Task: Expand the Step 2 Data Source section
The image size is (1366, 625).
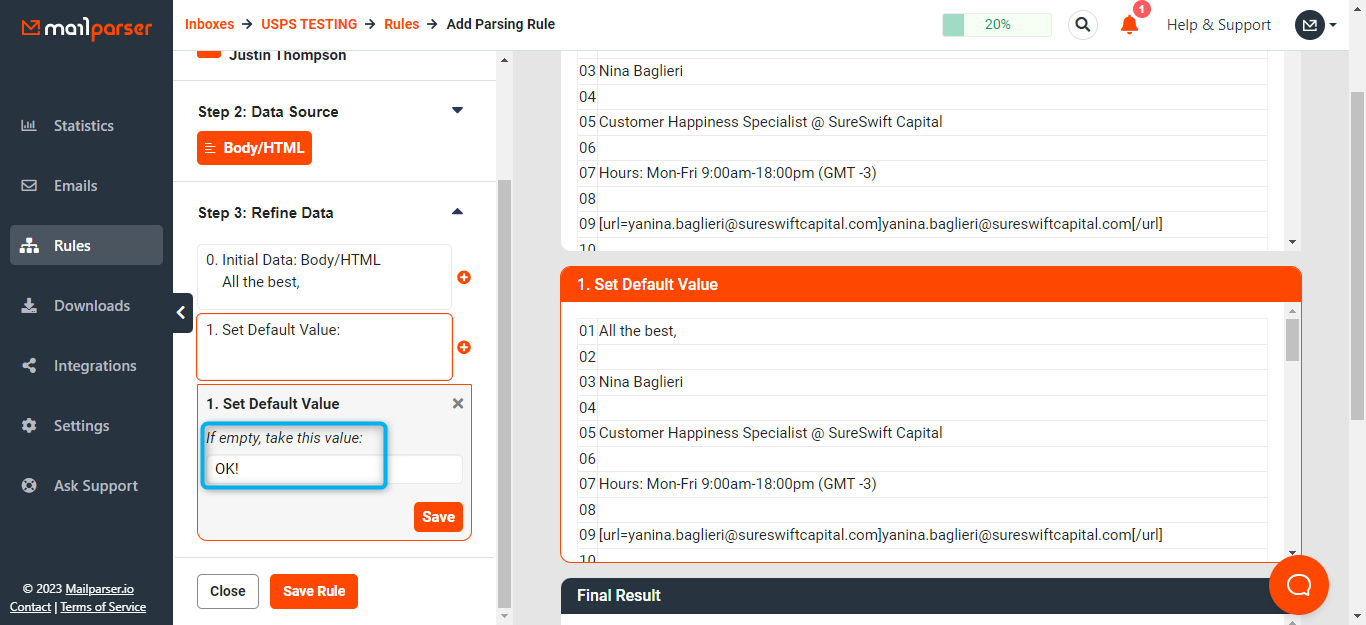Action: pos(457,111)
